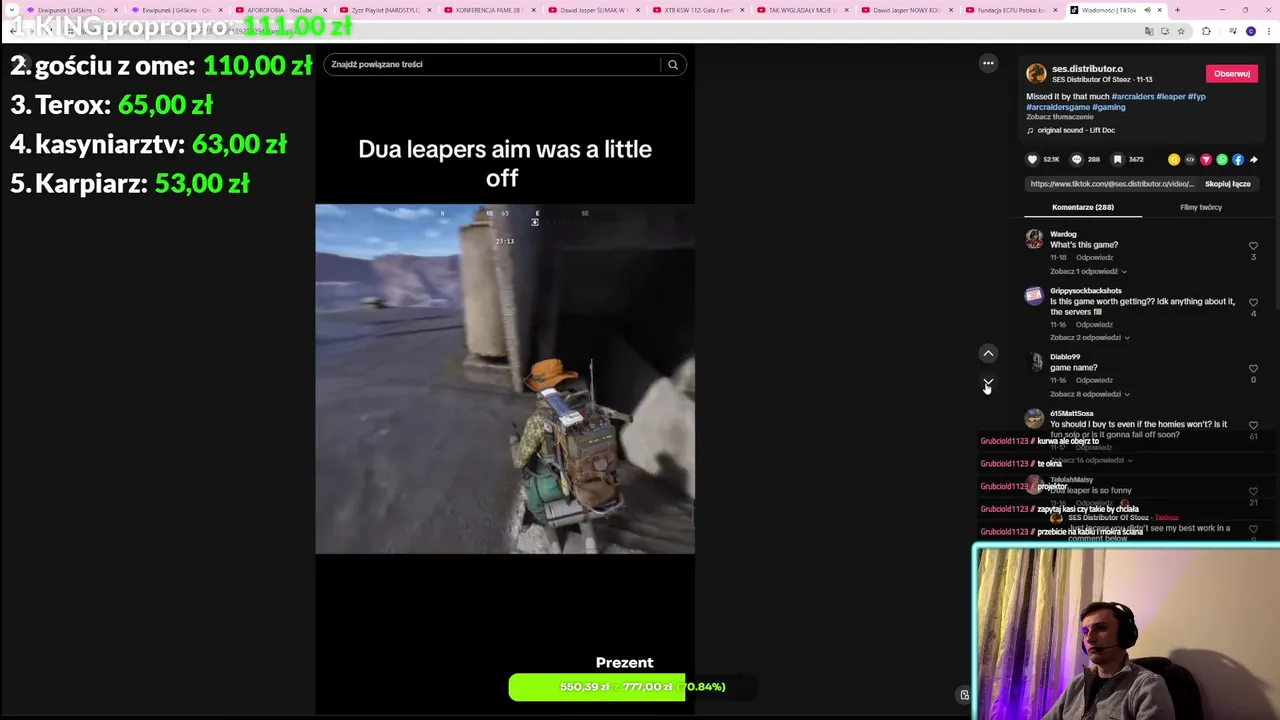1280x720 pixels.
Task: Go to previous video with up arrow
Action: tap(988, 353)
